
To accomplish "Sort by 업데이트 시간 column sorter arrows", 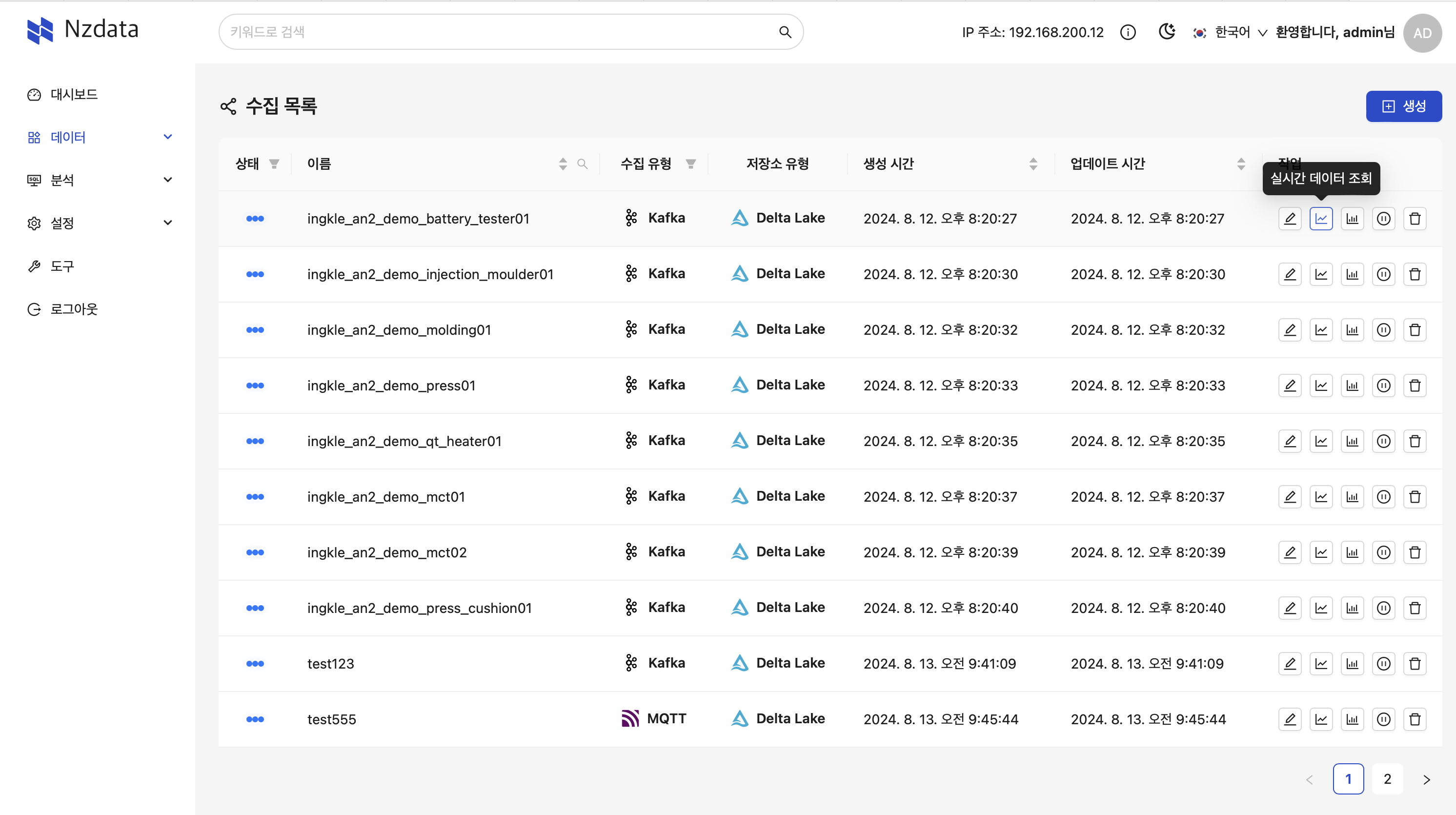I will click(1241, 164).
